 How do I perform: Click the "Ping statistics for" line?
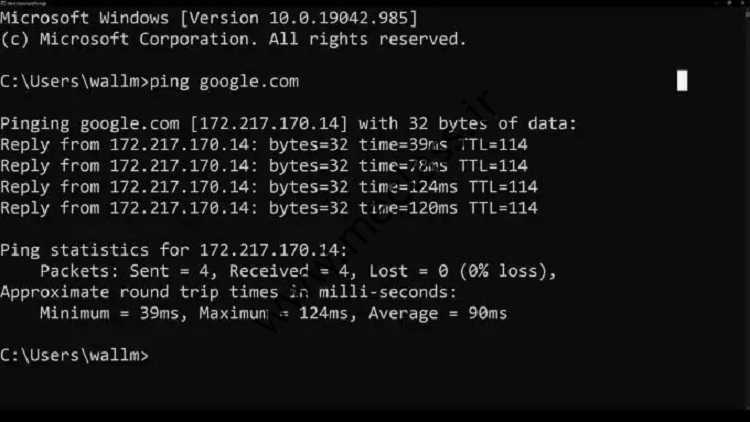[174, 250]
